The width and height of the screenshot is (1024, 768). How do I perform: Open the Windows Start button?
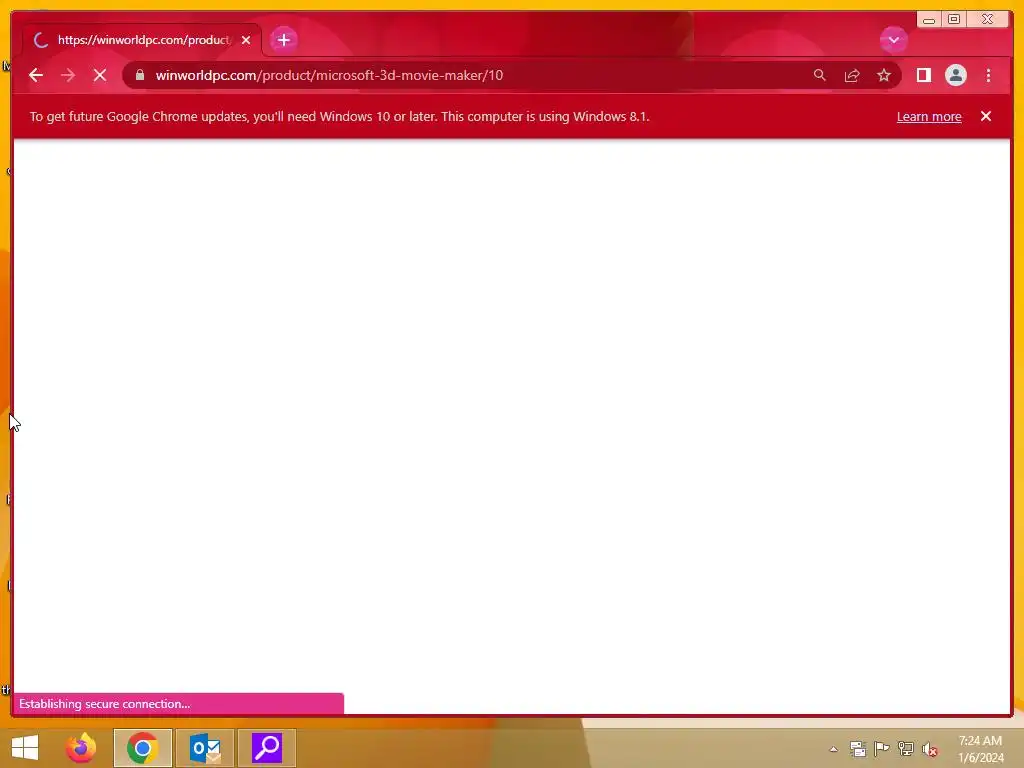pos(25,748)
